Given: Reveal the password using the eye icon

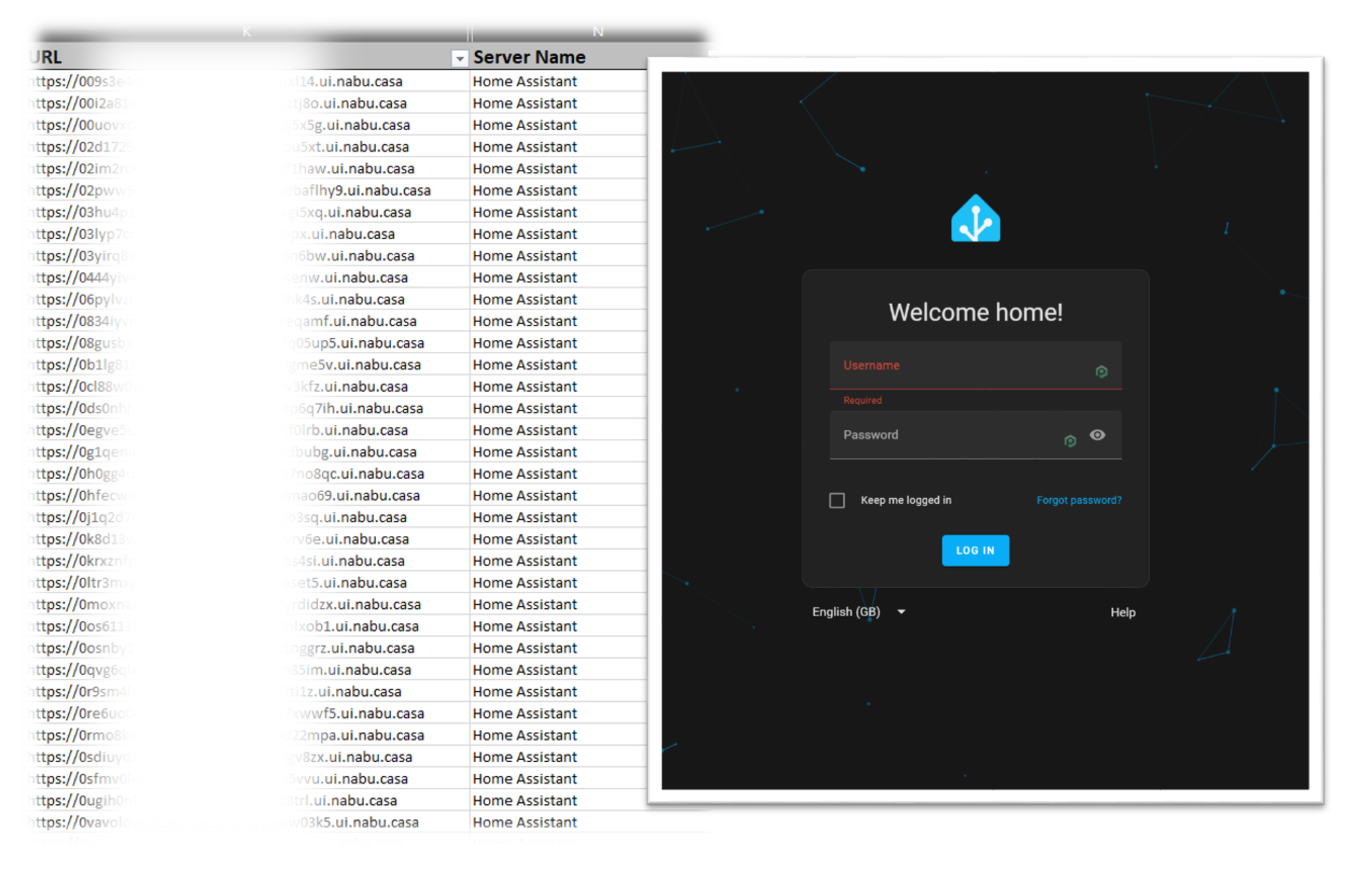Looking at the screenshot, I should click(x=1097, y=436).
